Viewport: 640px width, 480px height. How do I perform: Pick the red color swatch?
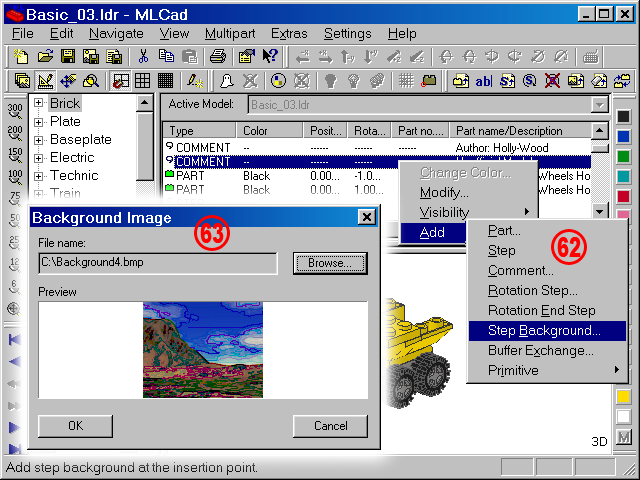click(x=623, y=197)
